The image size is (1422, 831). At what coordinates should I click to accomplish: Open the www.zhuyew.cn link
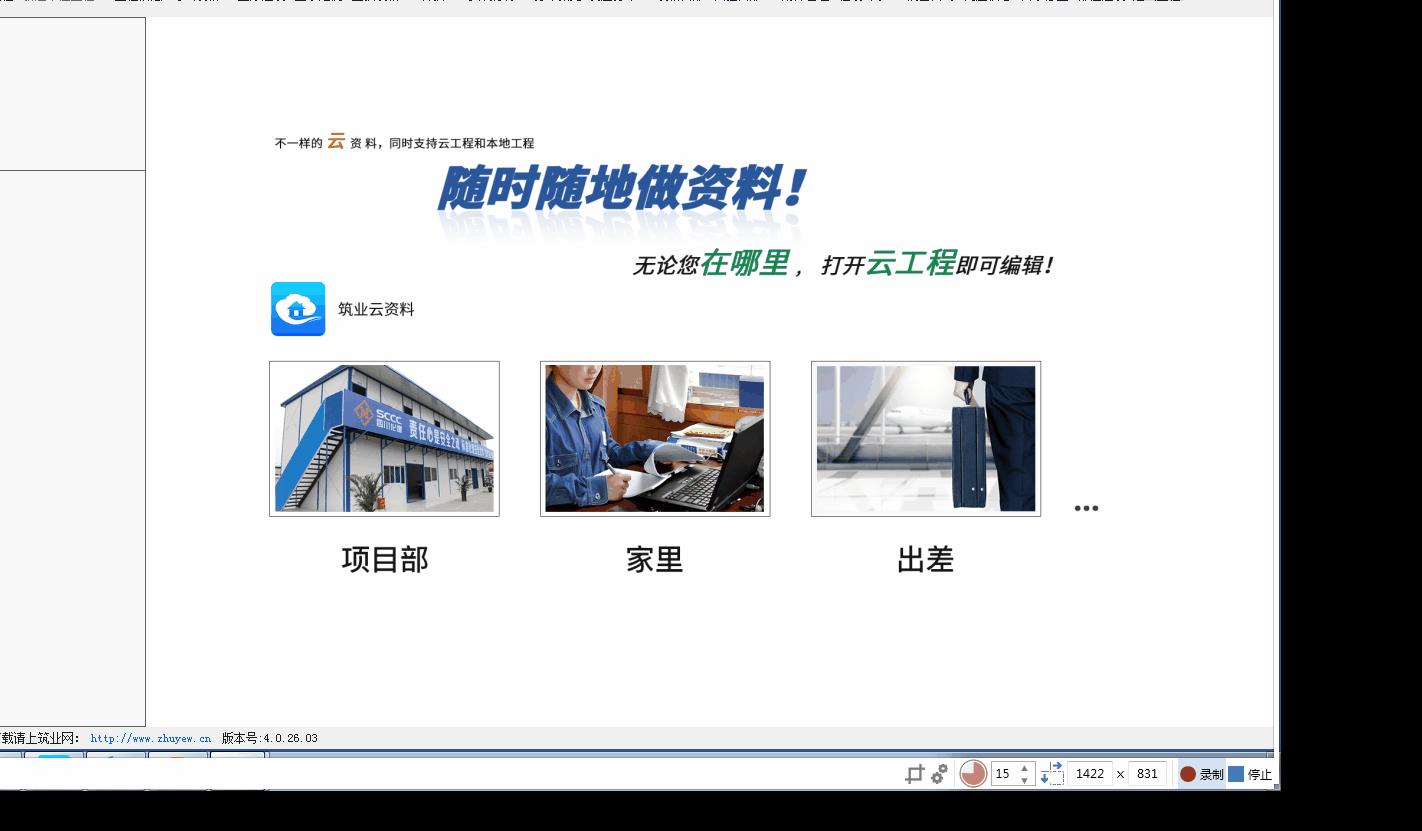coord(150,738)
